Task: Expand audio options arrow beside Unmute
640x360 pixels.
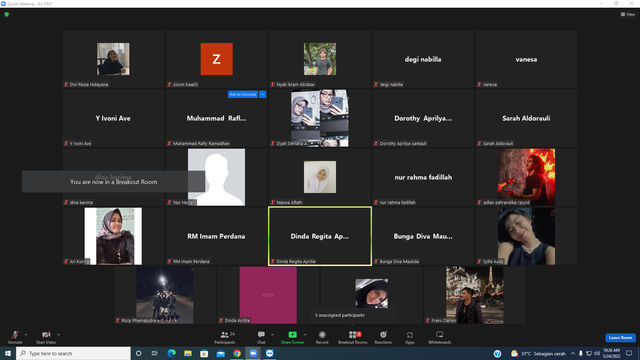Action: tap(26, 335)
